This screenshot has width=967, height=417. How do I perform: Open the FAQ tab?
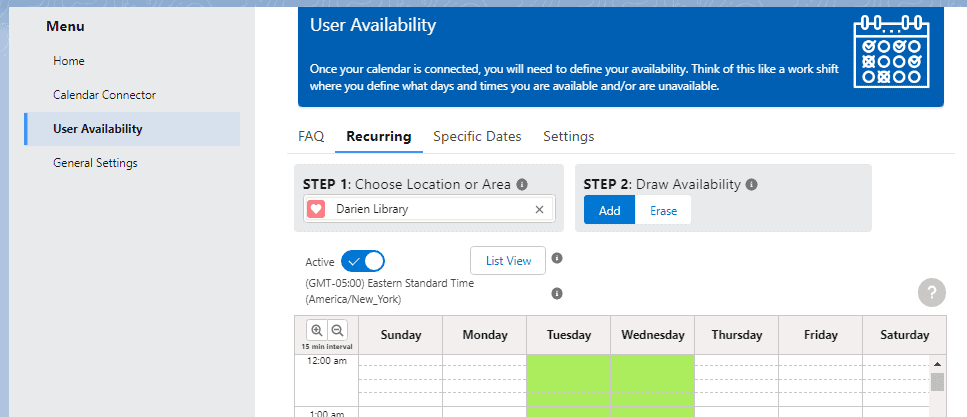tap(311, 136)
